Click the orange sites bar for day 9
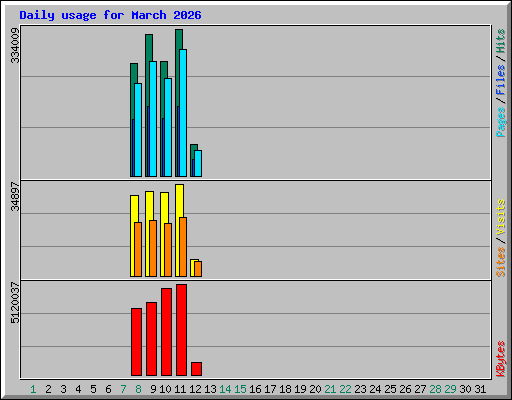The image size is (512, 400). [x=153, y=248]
